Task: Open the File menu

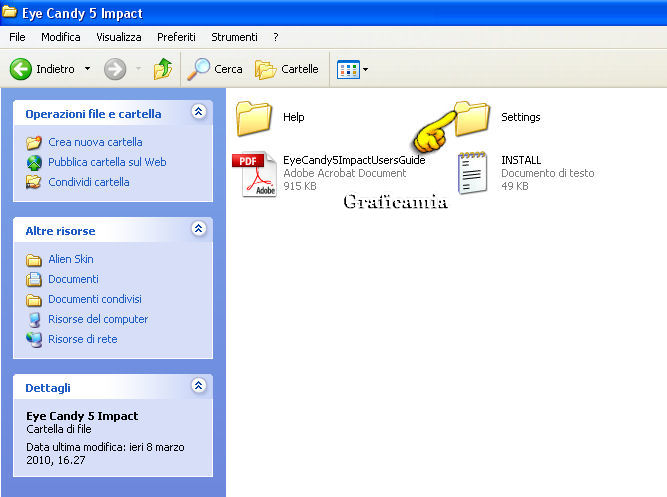Action: click(17, 37)
